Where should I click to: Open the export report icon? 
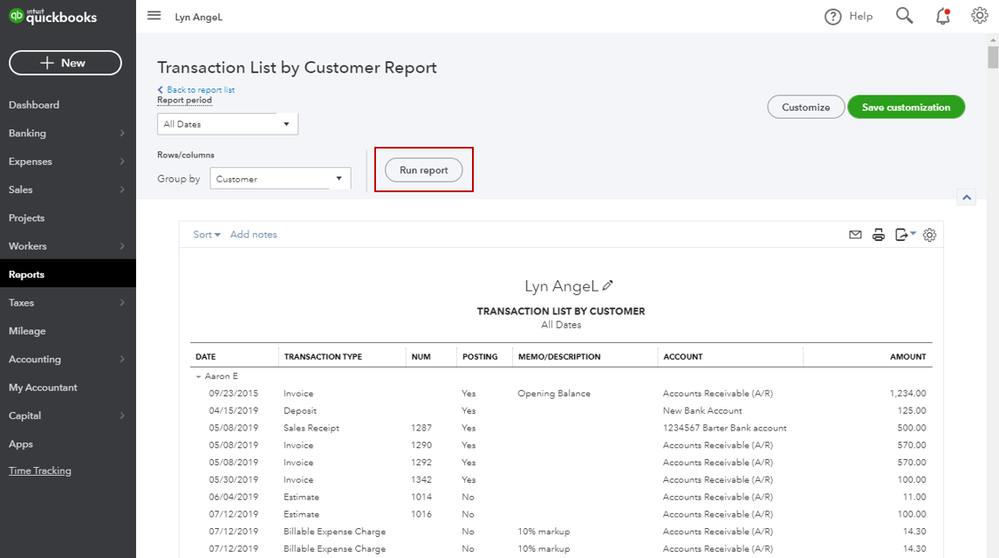click(905, 235)
